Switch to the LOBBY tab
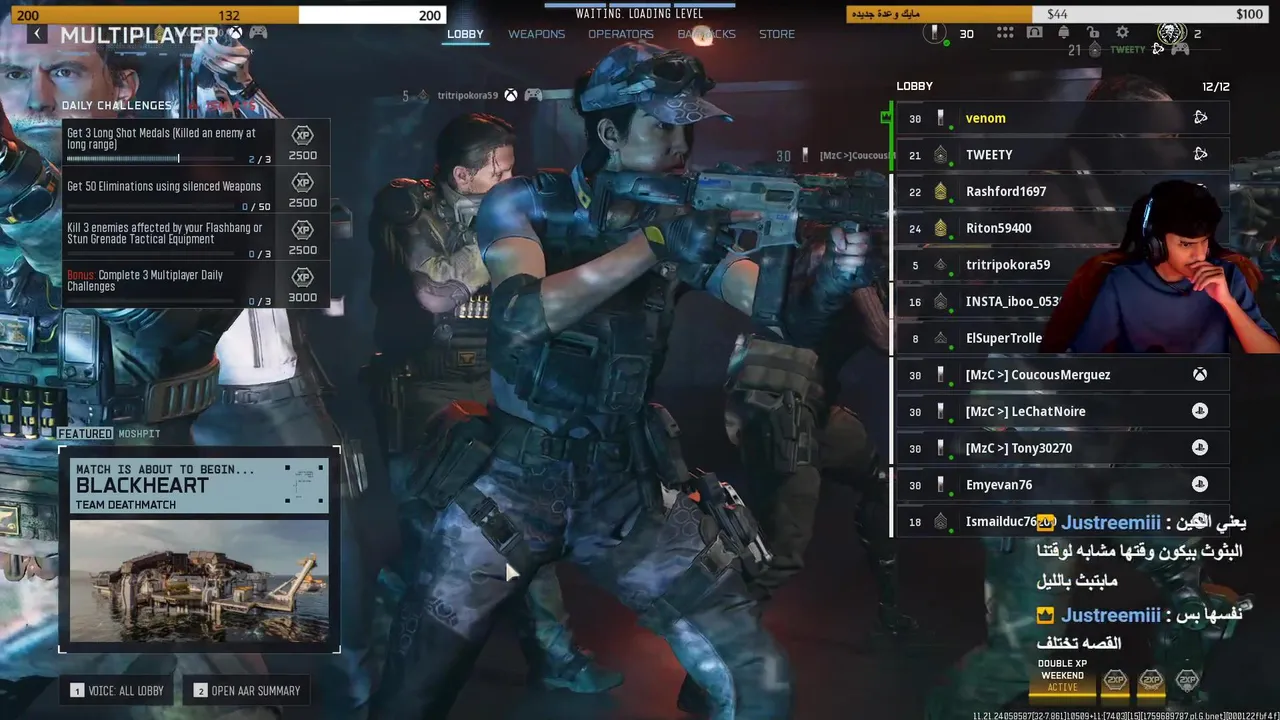 [465, 34]
